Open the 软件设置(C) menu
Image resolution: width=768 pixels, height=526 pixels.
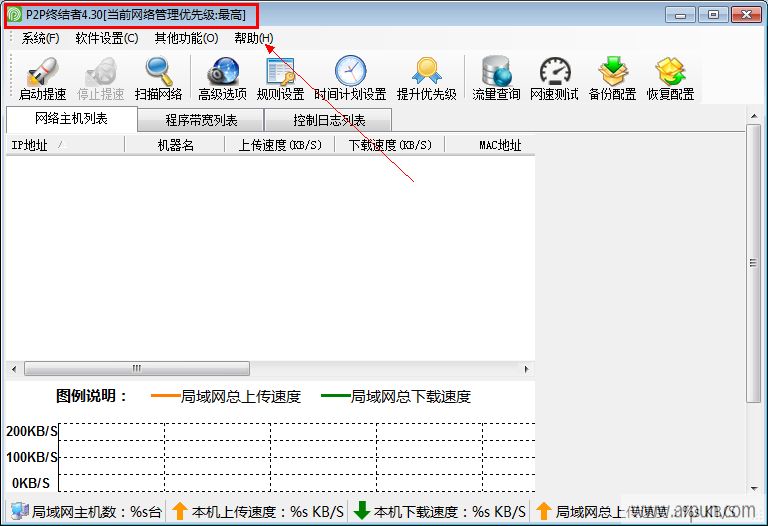tap(107, 38)
